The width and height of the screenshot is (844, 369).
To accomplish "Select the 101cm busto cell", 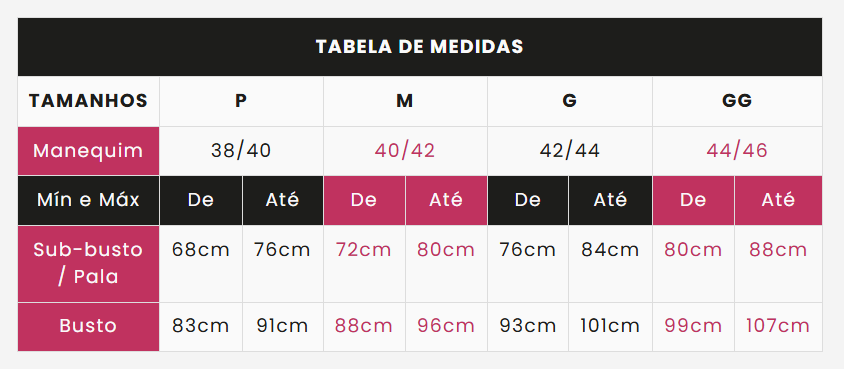I will (x=610, y=327).
